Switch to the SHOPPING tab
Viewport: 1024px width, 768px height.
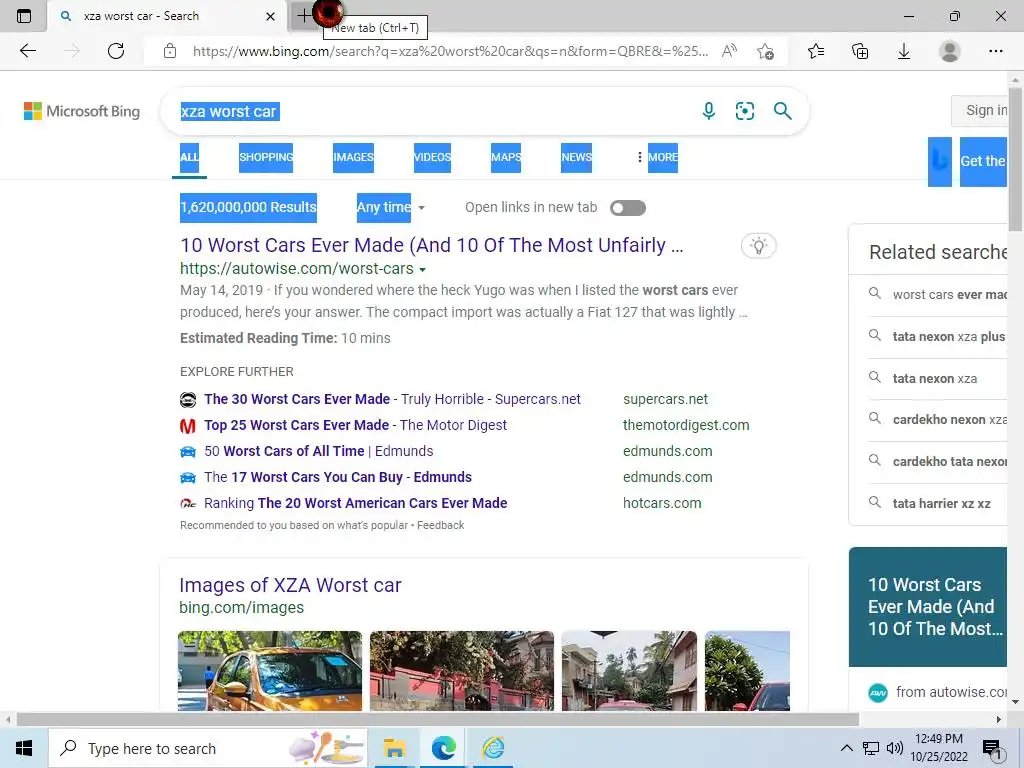[x=266, y=157]
